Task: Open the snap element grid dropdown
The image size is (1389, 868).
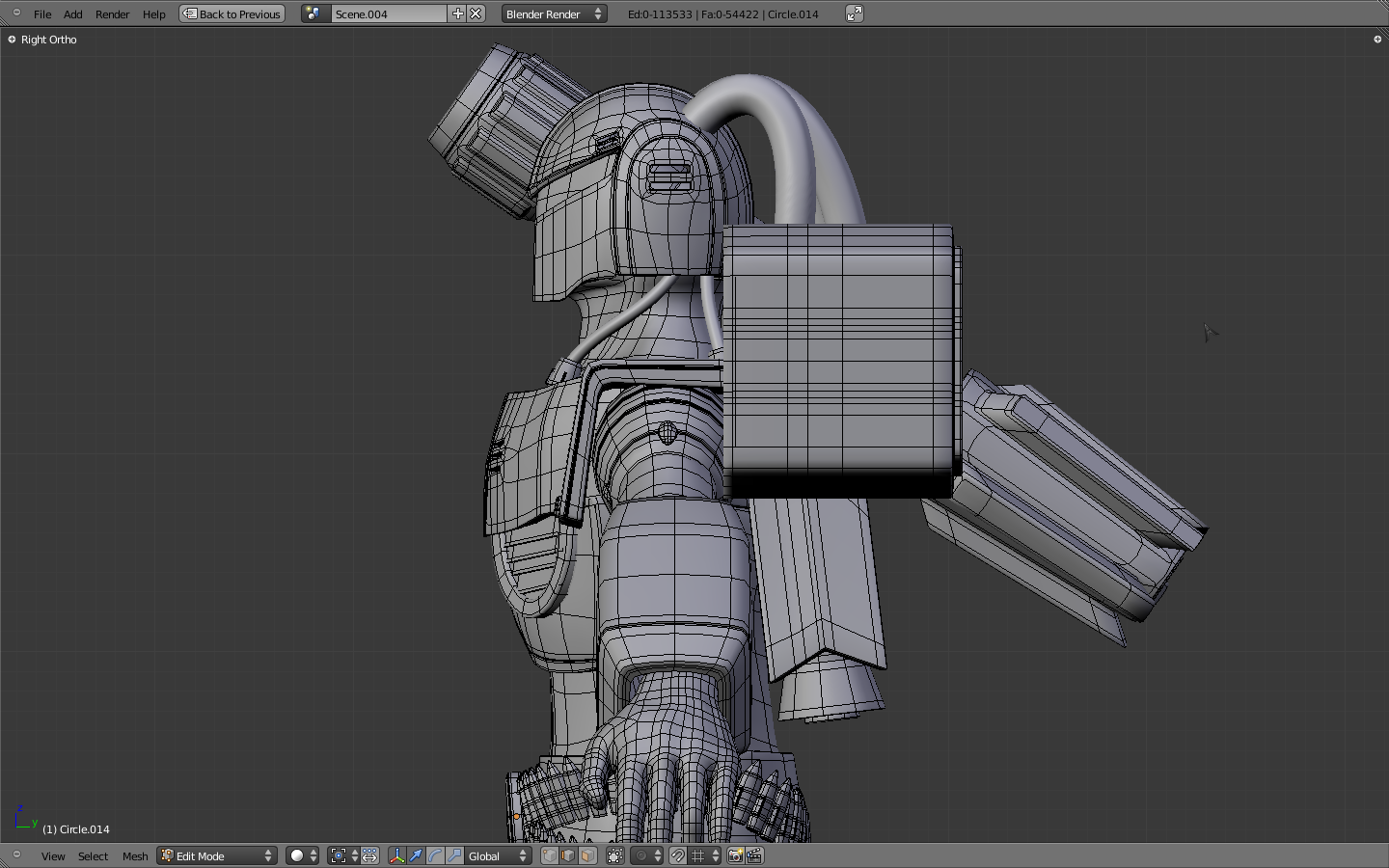Action: [705, 856]
